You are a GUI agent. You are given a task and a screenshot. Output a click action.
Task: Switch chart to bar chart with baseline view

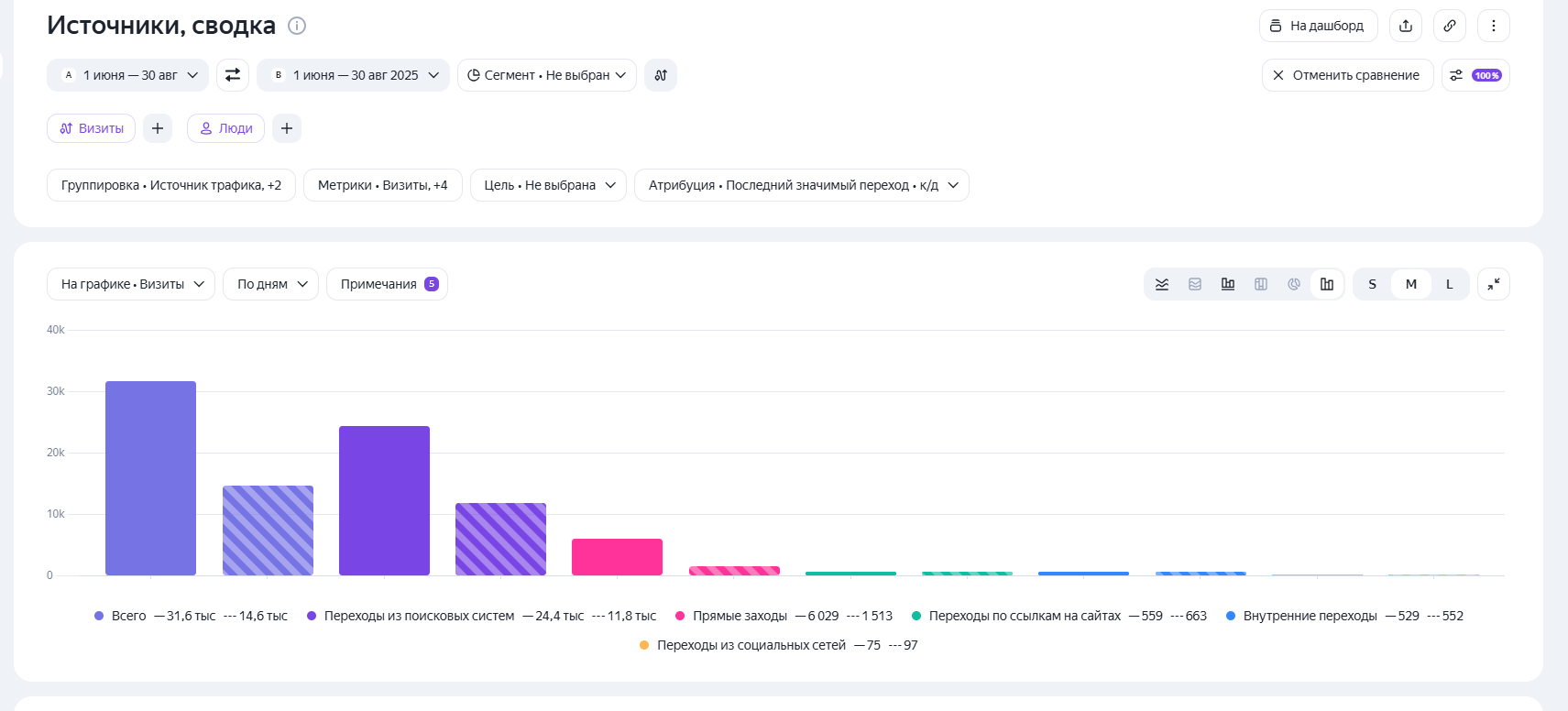[1228, 284]
